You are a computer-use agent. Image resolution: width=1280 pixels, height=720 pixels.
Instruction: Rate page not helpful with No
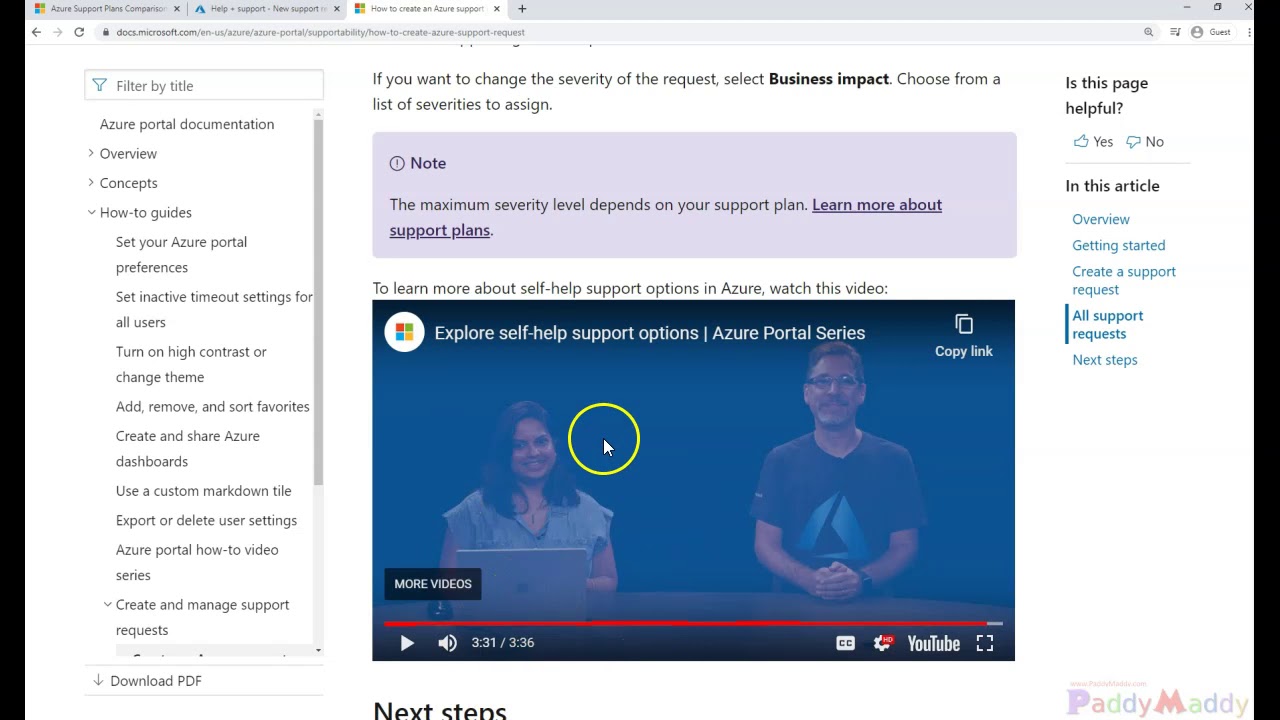pos(1145,142)
